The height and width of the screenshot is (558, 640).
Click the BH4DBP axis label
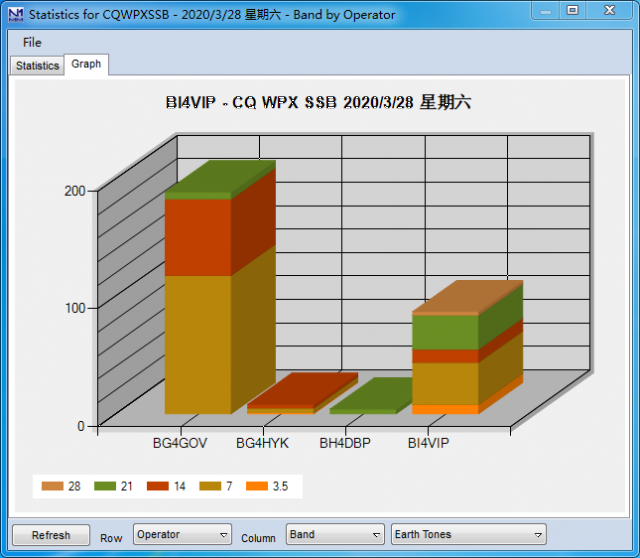345,443
